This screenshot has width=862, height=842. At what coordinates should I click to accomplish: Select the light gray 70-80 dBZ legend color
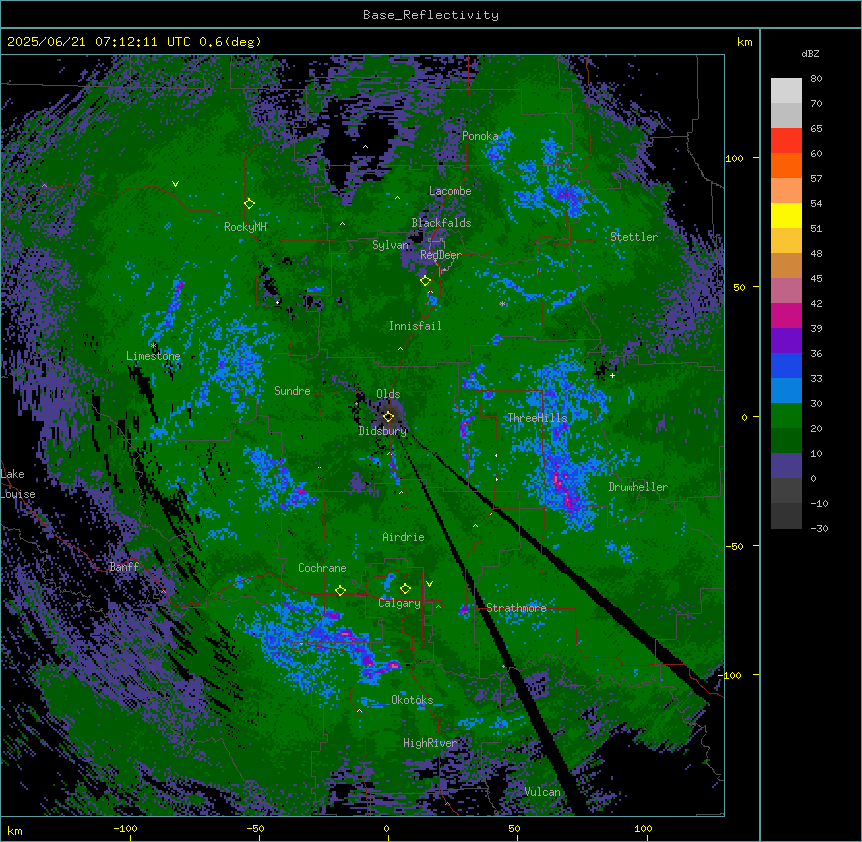coord(786,91)
